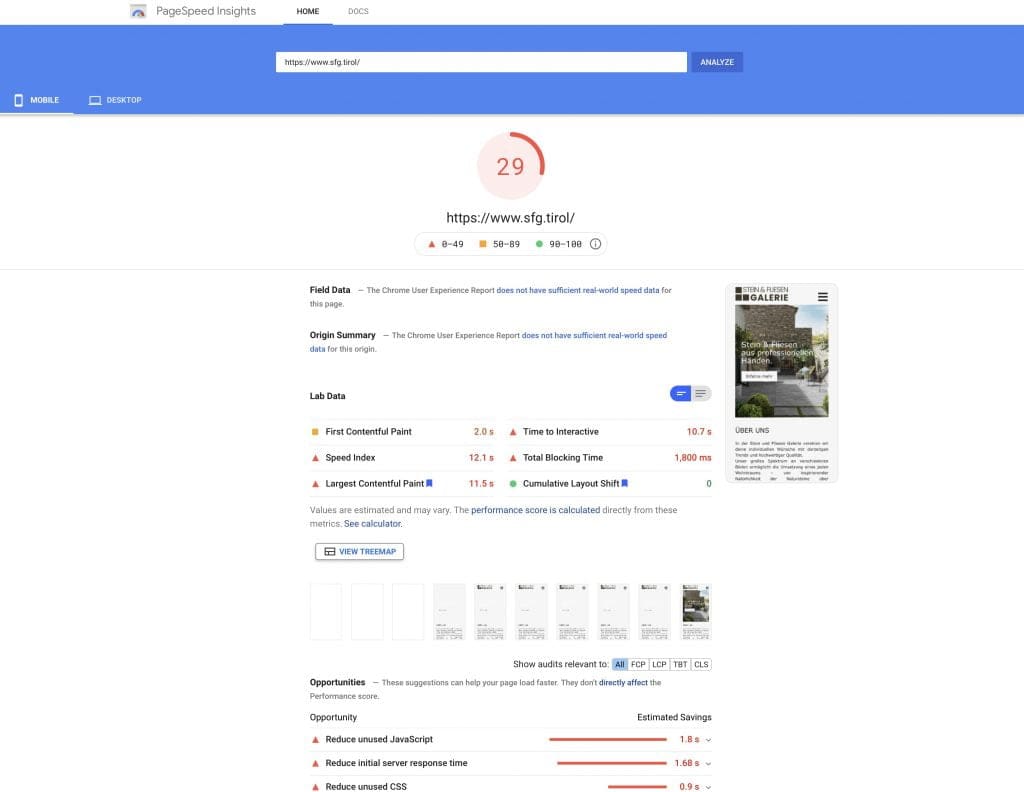Switch lab data to expanded list view
1024x792 pixels.
click(701, 394)
